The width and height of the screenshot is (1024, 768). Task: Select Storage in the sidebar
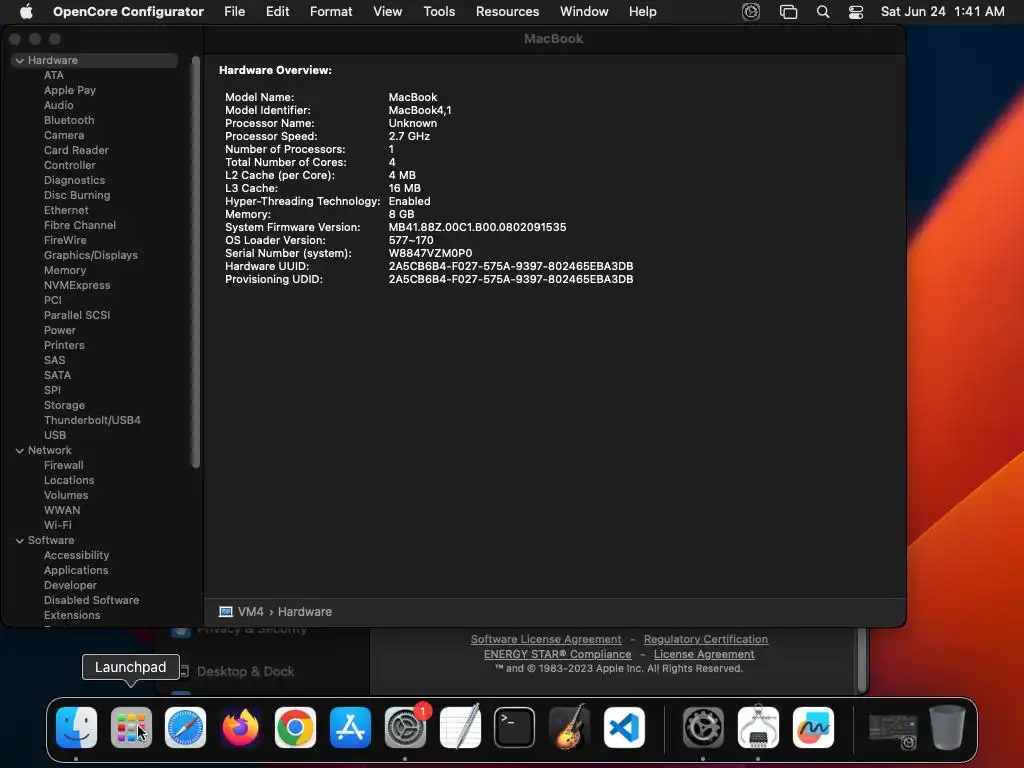click(x=64, y=406)
